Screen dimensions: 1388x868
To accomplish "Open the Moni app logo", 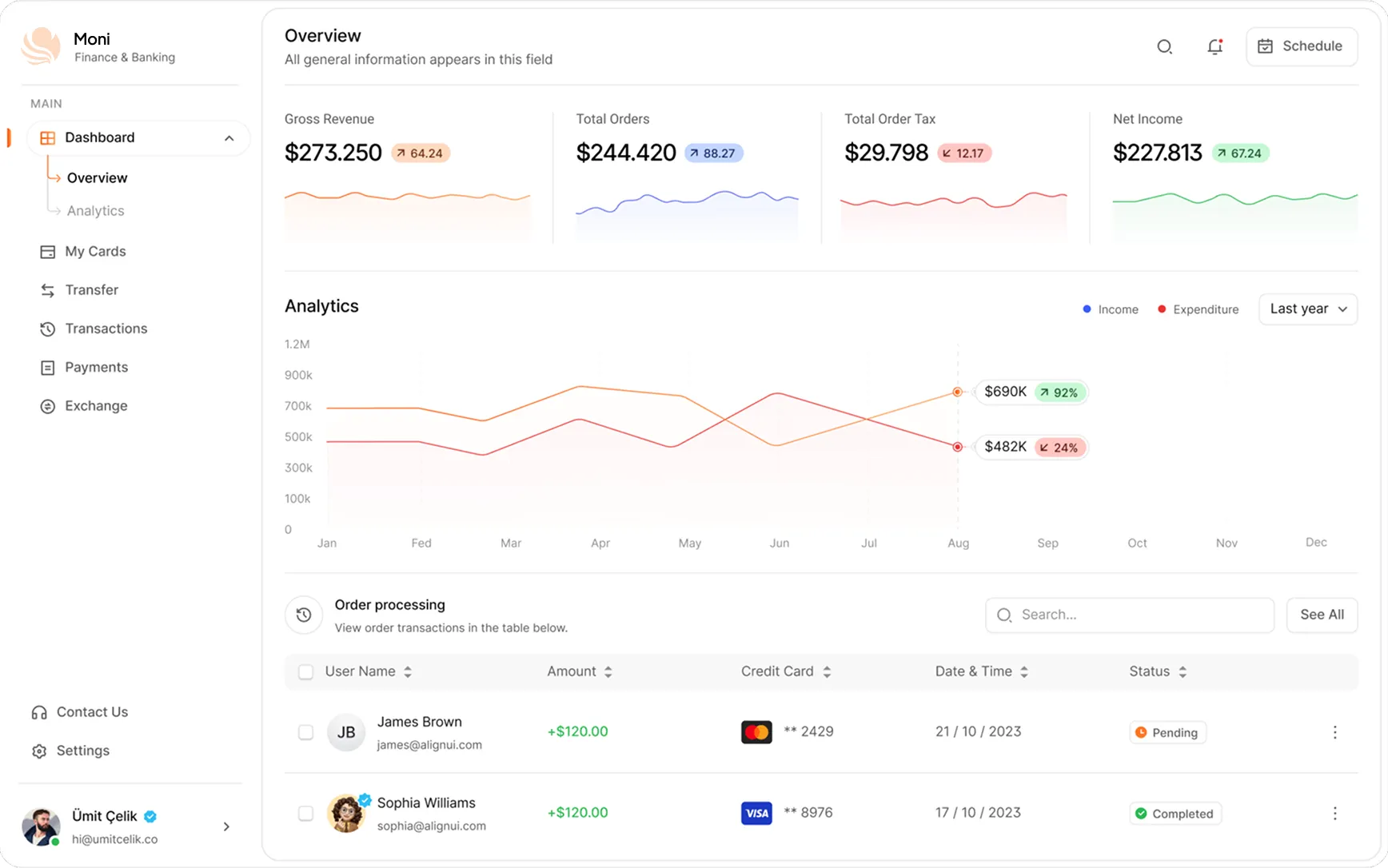I will [x=40, y=46].
